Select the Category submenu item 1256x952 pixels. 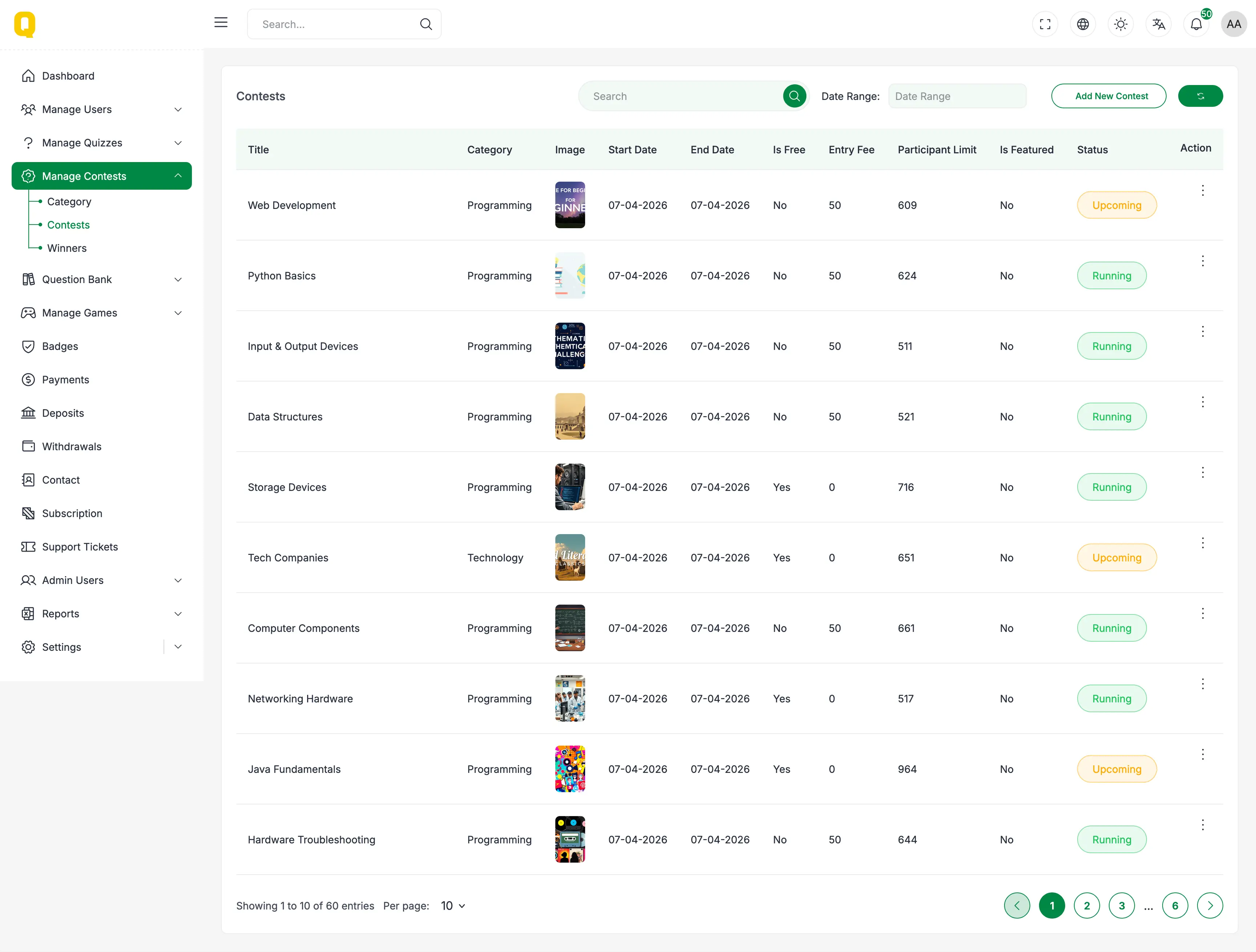69,202
